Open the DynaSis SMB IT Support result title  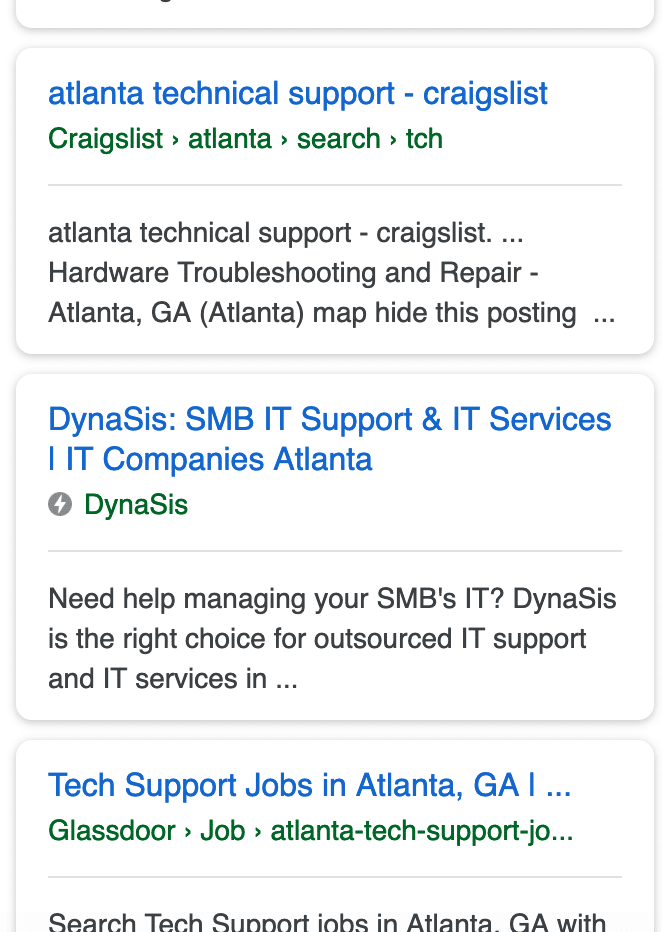coord(330,439)
